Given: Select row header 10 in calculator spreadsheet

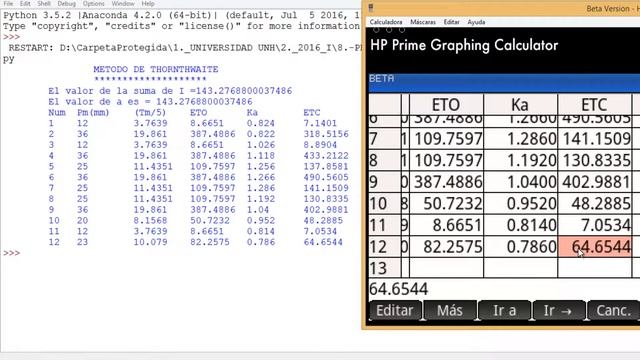Looking at the screenshot, I should [x=384, y=203].
